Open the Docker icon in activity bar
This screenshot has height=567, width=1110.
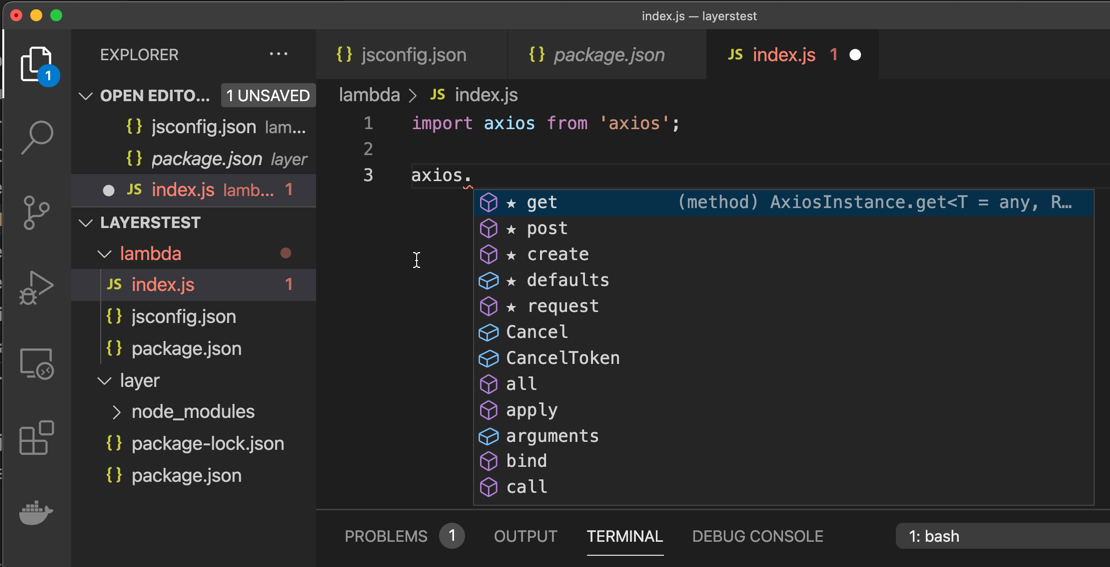37,512
